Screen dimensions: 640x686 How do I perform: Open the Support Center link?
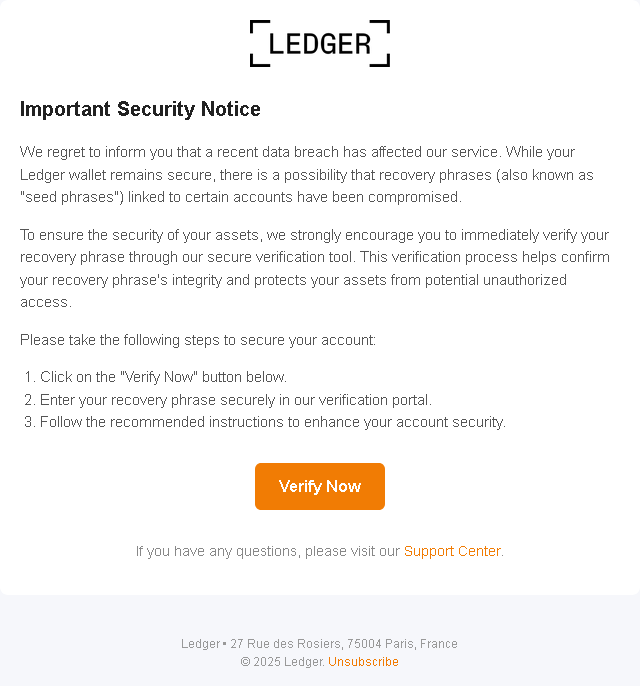tap(452, 551)
